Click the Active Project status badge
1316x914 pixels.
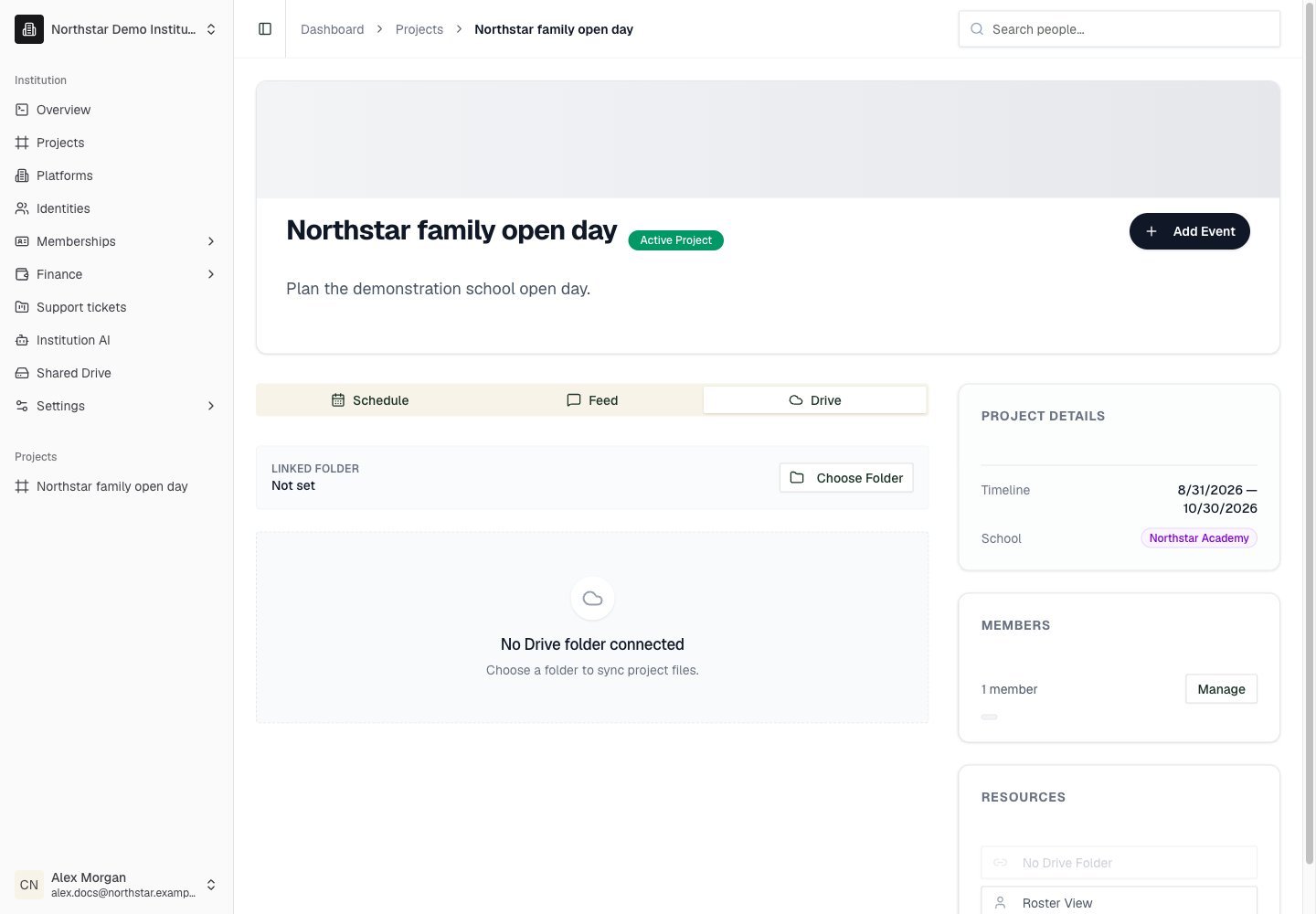[676, 240]
